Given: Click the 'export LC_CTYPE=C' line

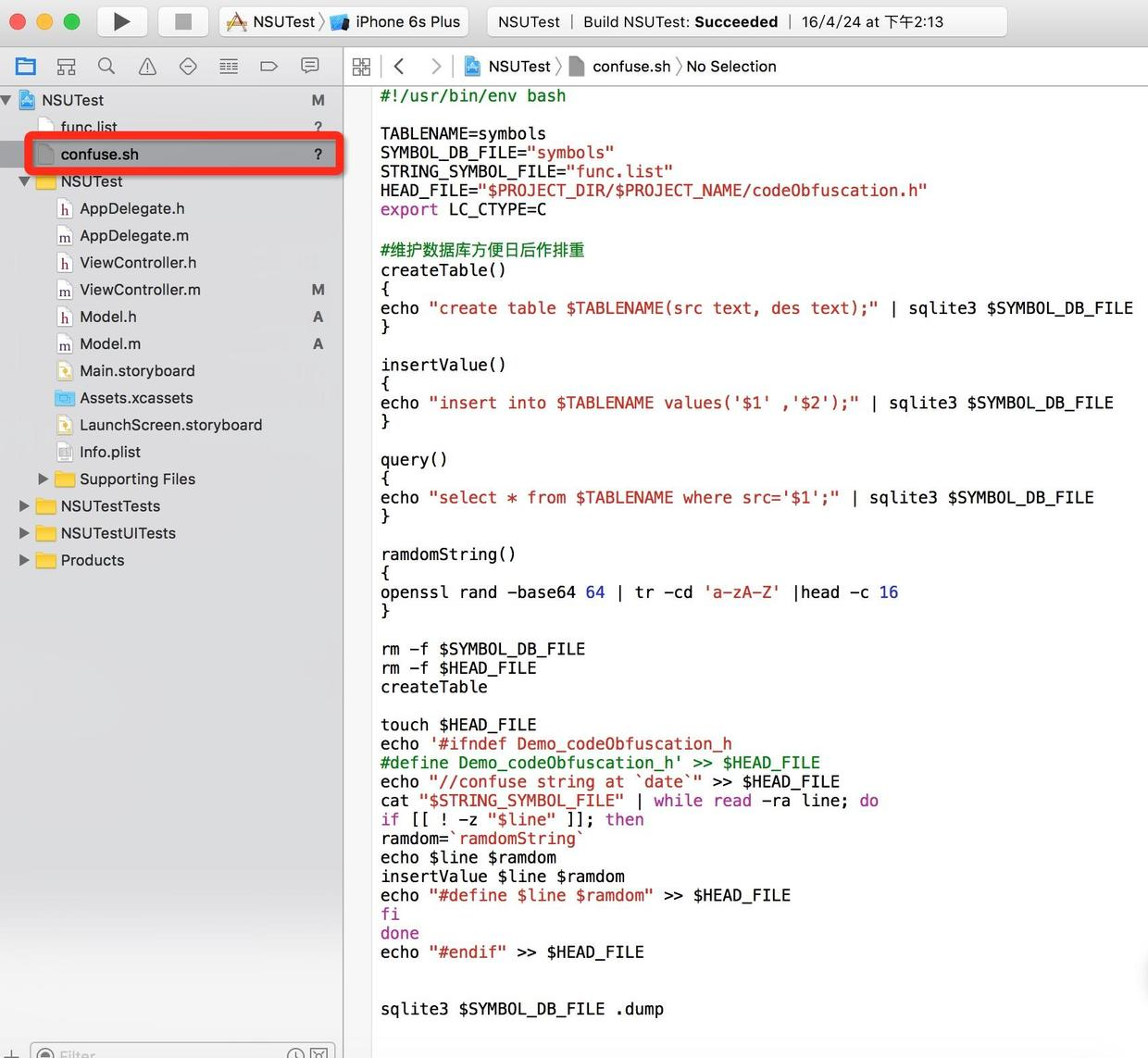Looking at the screenshot, I should (x=463, y=209).
